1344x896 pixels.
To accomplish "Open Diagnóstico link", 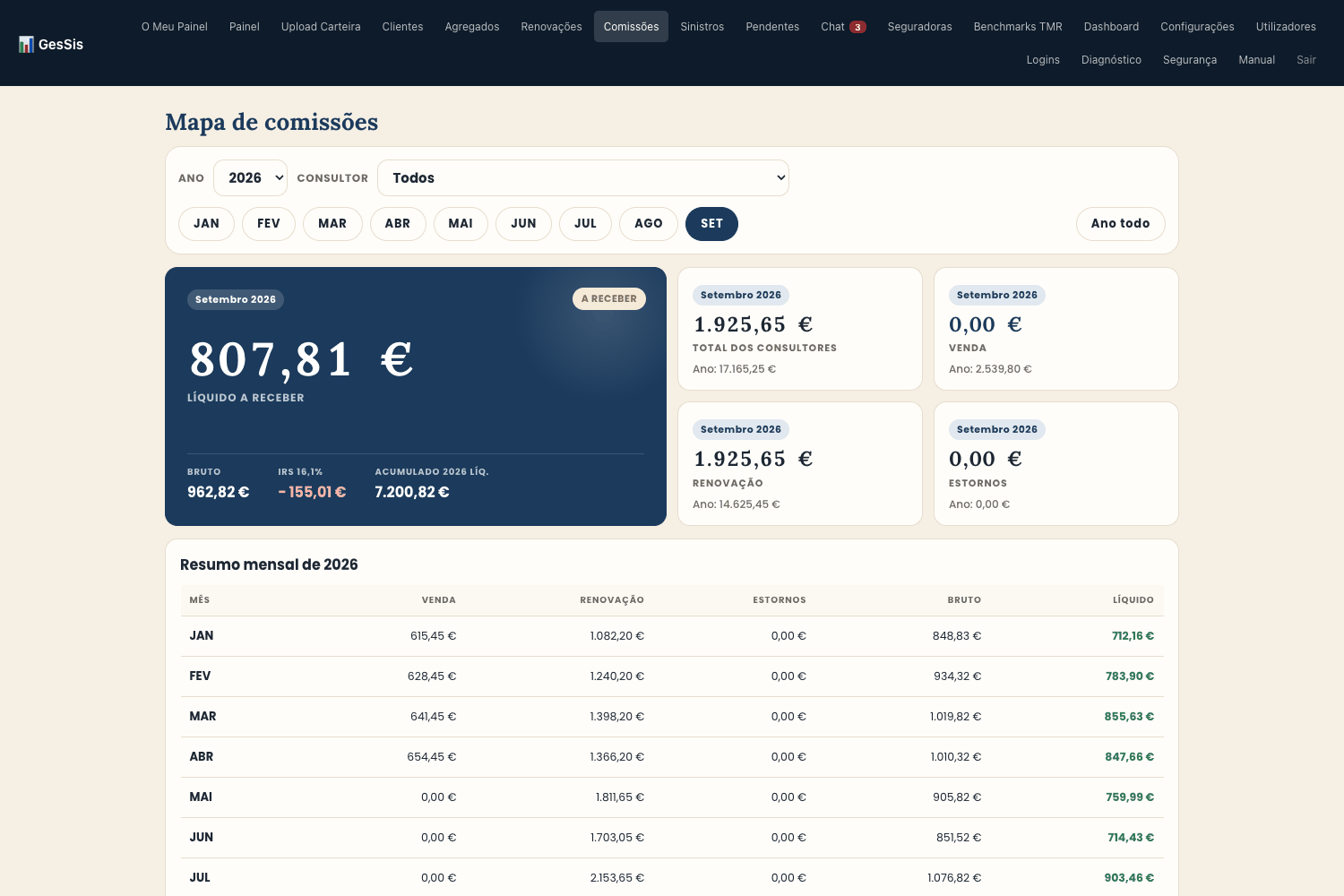I will click(x=1111, y=60).
